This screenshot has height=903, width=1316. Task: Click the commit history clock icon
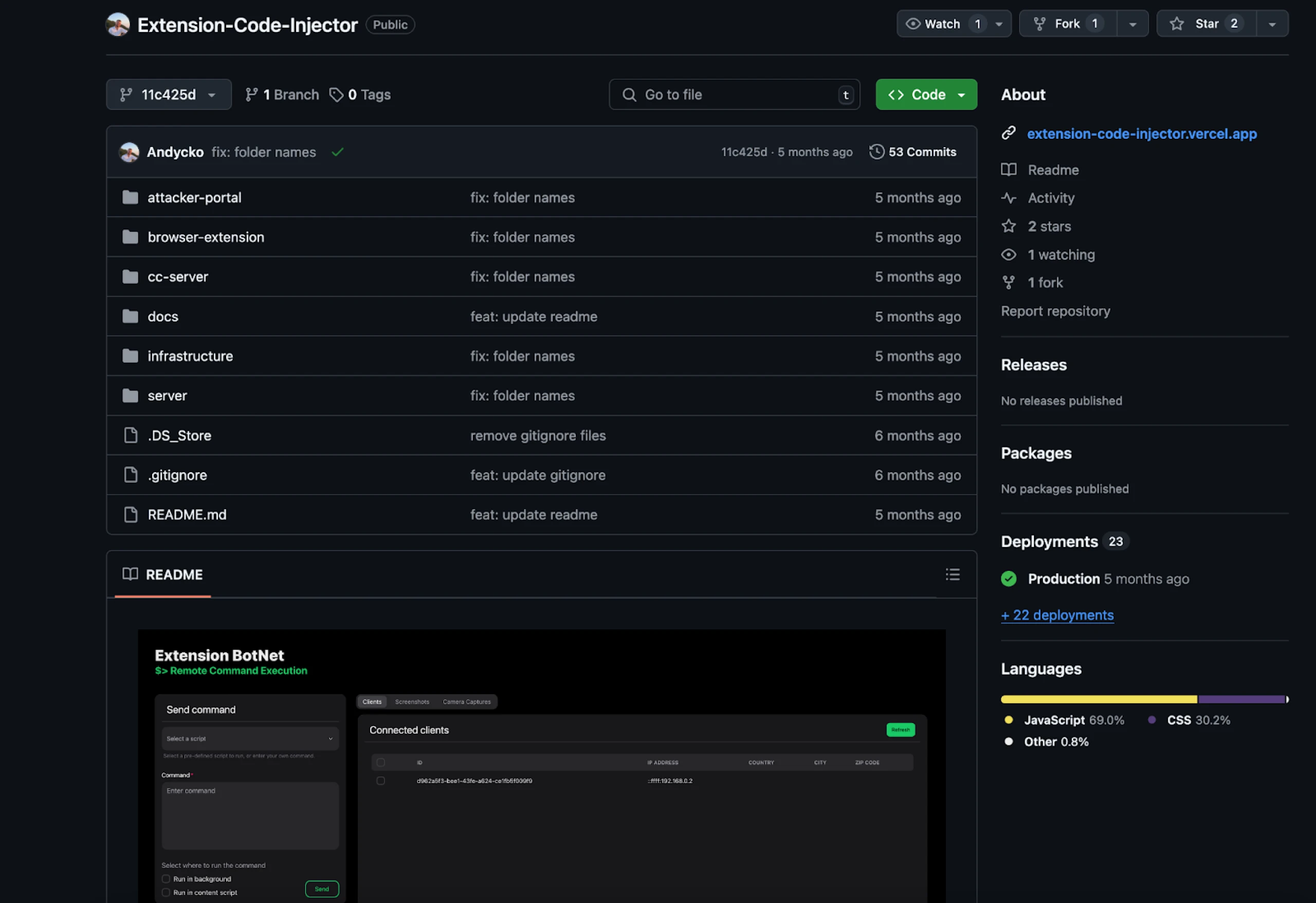click(876, 152)
